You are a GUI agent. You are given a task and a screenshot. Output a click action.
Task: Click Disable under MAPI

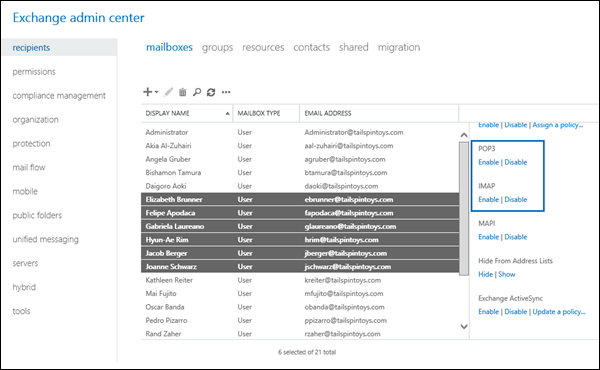[x=515, y=237]
